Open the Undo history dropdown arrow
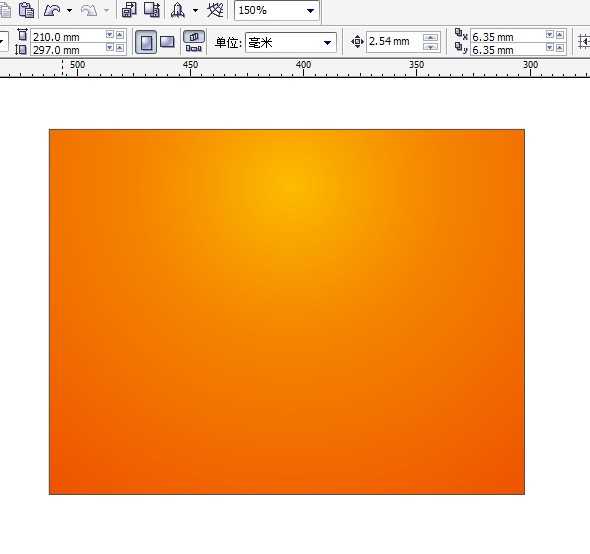 click(70, 11)
